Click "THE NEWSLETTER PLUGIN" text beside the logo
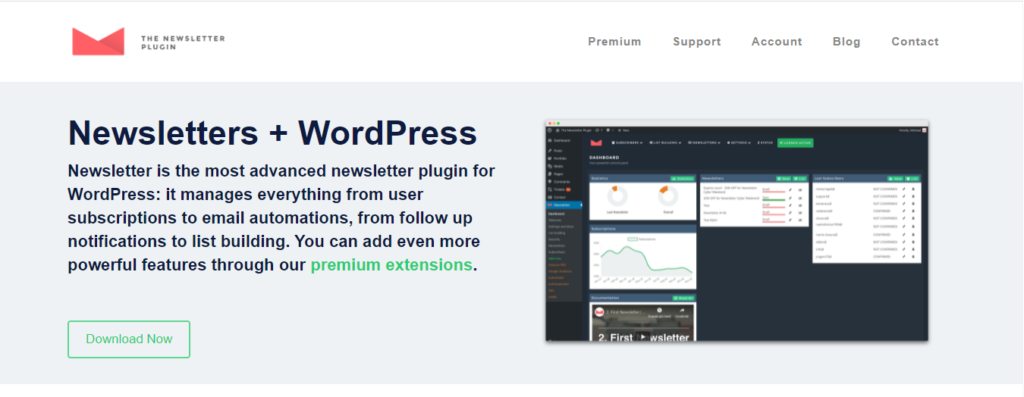 (x=183, y=42)
